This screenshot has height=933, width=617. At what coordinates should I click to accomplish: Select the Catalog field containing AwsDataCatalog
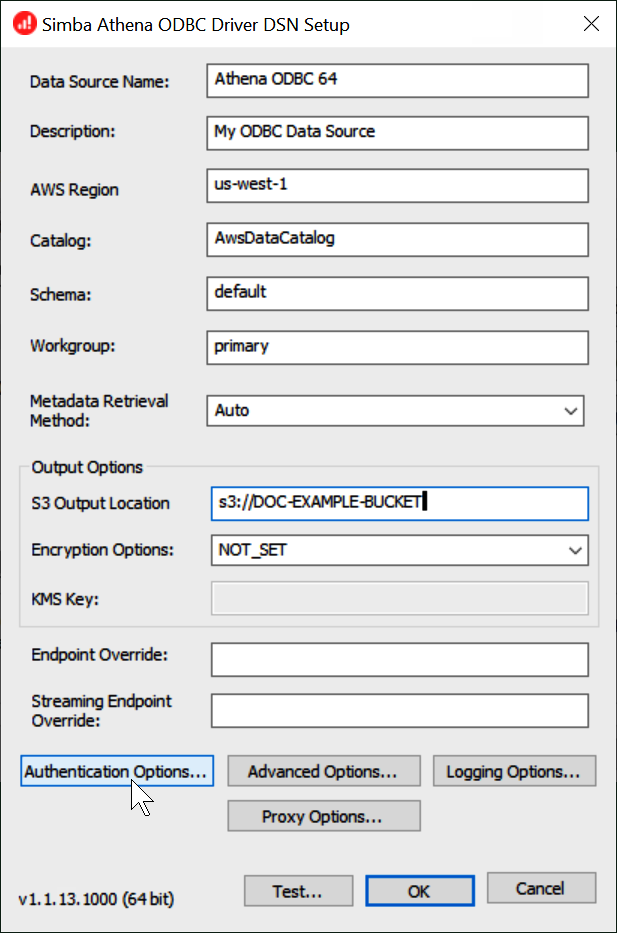396,240
